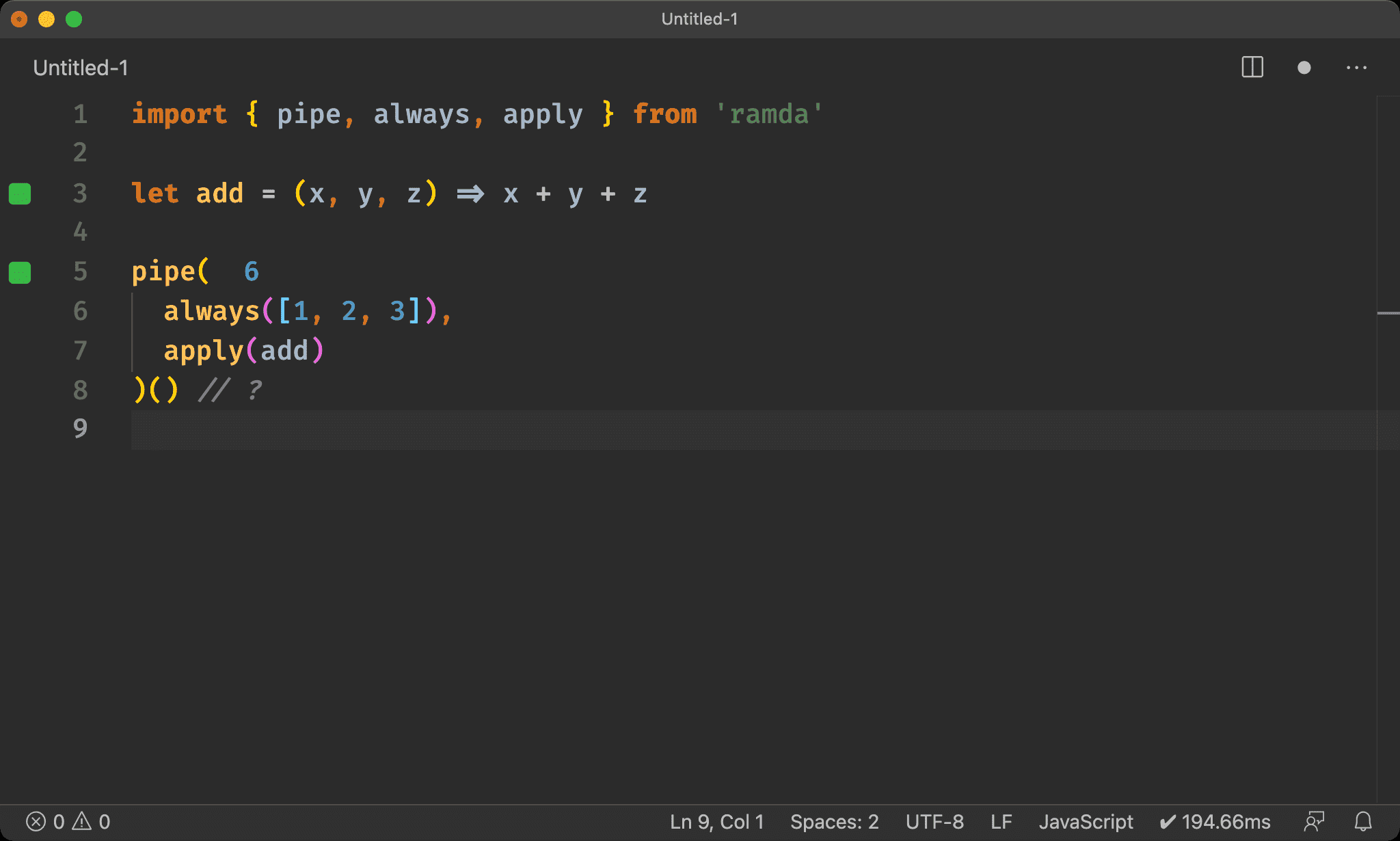Click the 'ramda' string in the import
This screenshot has height=841, width=1400.
pyautogui.click(x=769, y=114)
